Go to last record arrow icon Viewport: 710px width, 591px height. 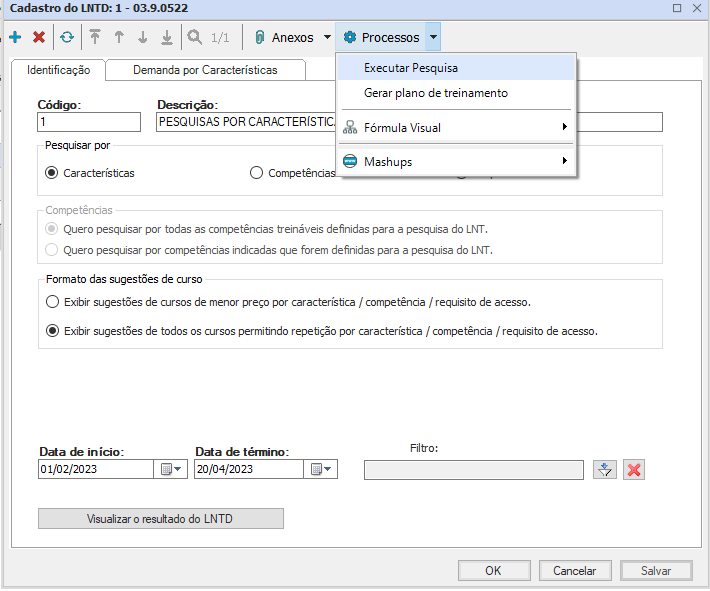[167, 37]
